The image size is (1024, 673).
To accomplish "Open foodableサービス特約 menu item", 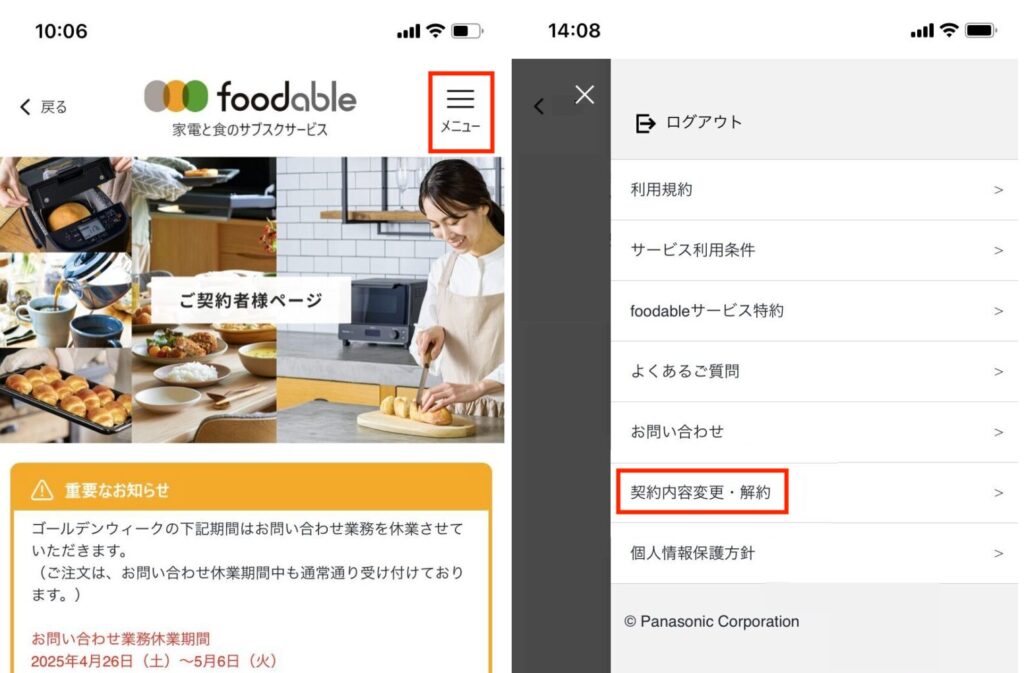I will click(814, 311).
